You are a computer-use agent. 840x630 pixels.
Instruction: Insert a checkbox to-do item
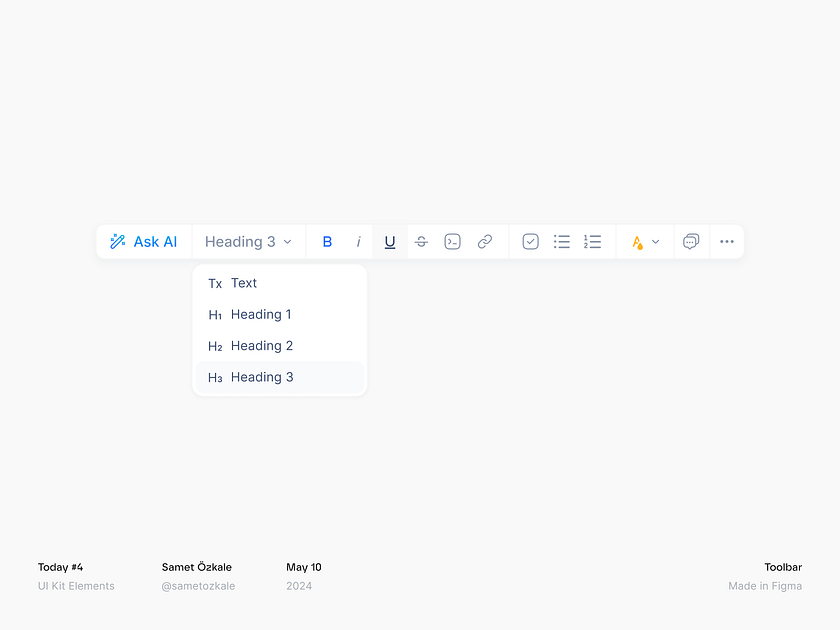click(x=531, y=242)
